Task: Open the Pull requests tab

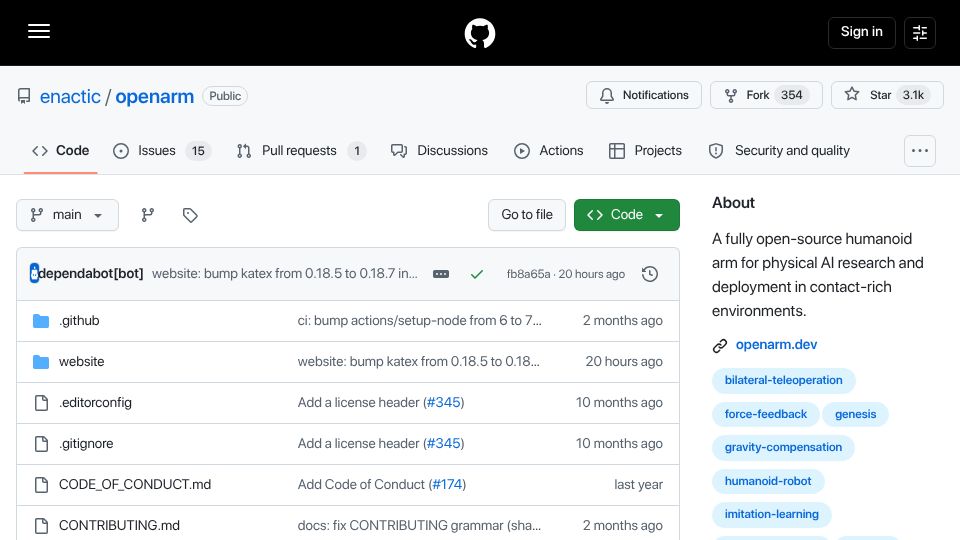Action: click(301, 151)
